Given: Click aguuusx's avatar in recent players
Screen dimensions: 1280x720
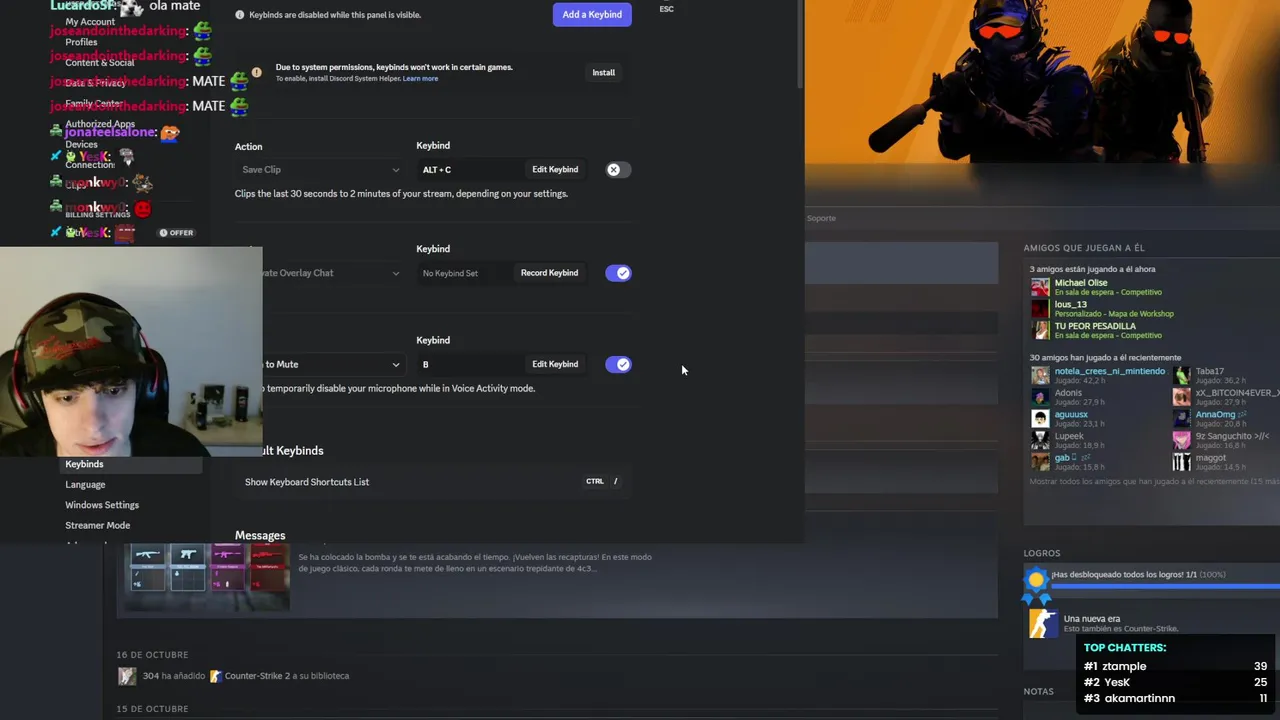Looking at the screenshot, I should [1040, 419].
